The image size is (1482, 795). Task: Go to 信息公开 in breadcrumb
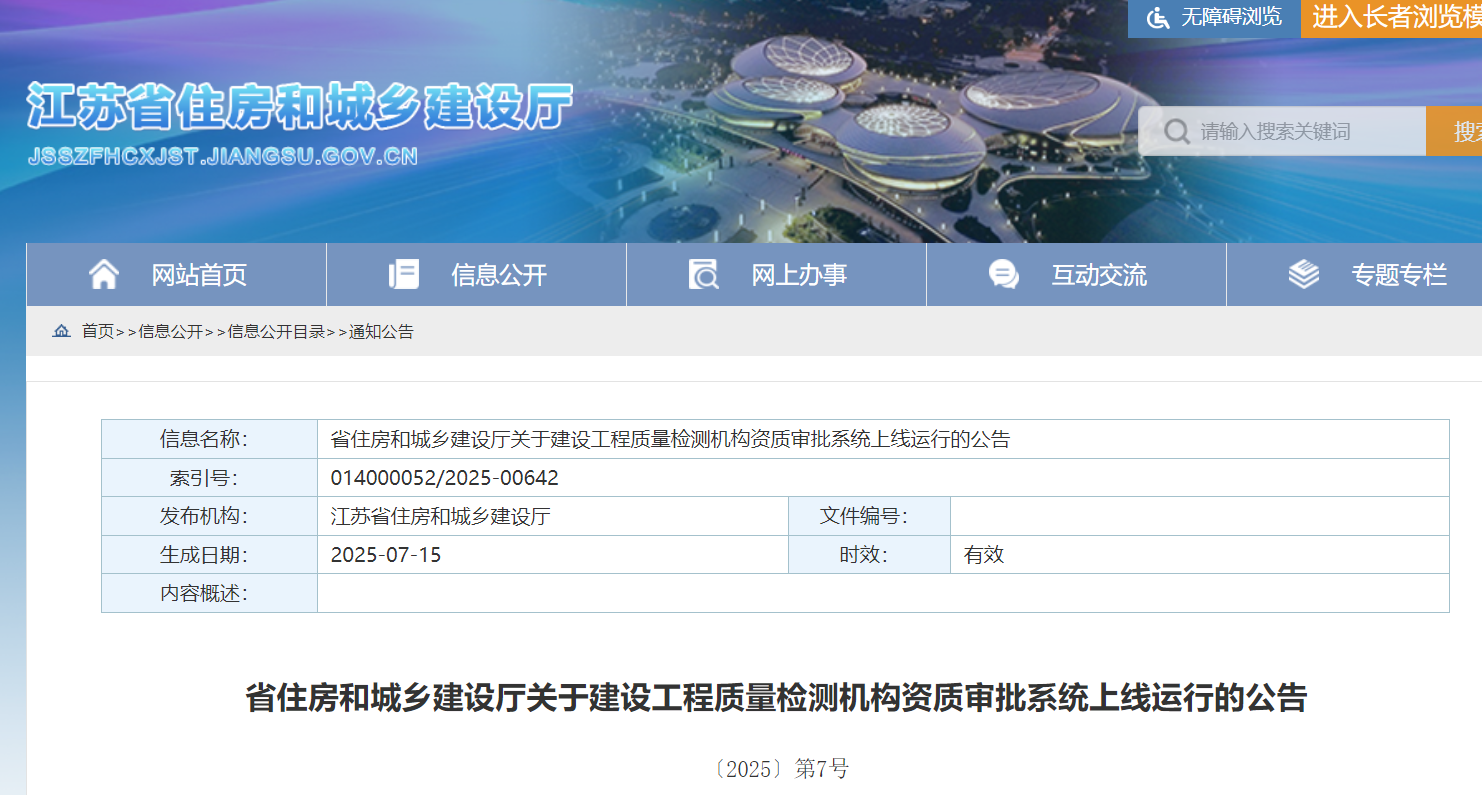tap(171, 332)
